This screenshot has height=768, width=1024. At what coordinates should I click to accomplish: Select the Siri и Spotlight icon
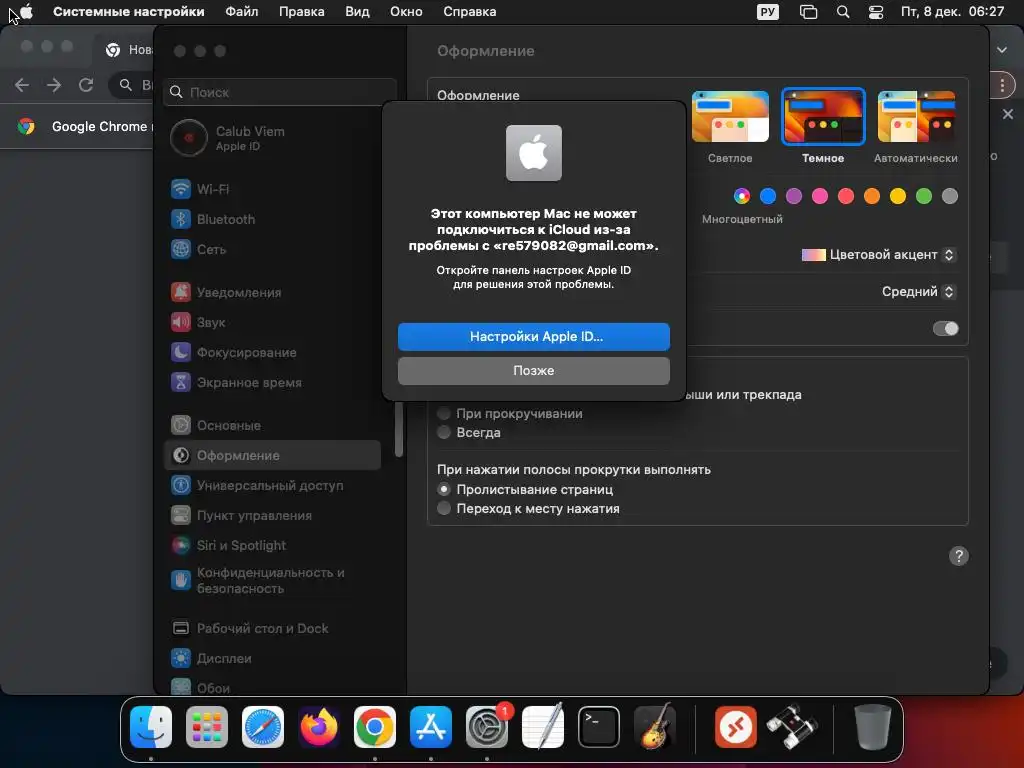tap(181, 546)
